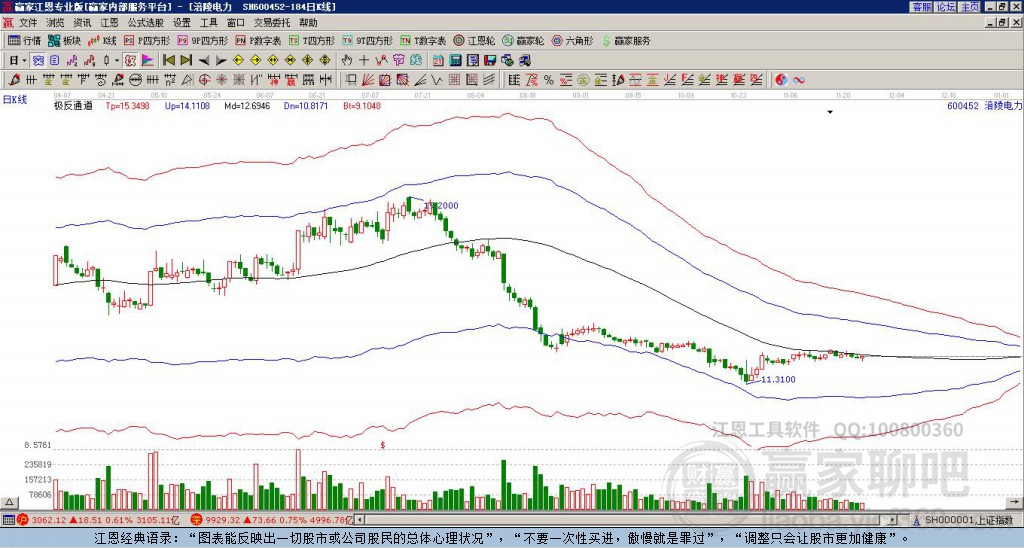Click the 主页 title bar link
Image resolution: width=1024 pixels, height=548 pixels.
click(970, 7)
